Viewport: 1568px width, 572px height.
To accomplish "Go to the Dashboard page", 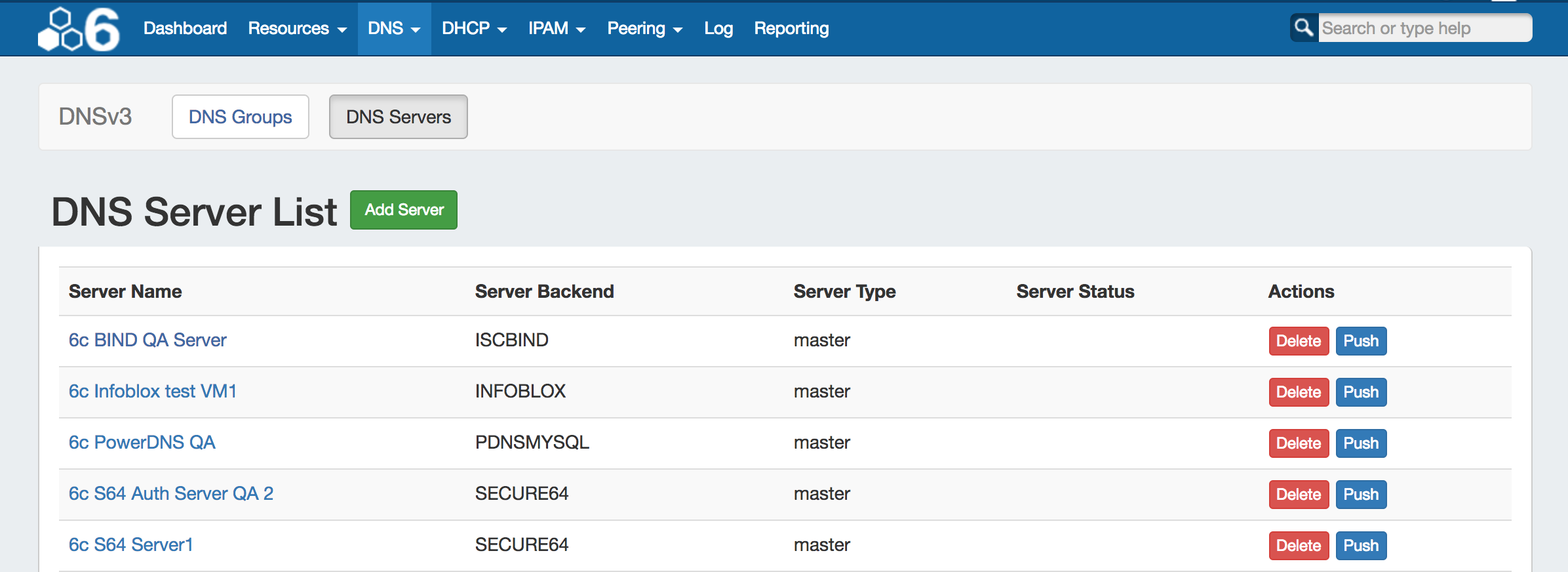I will point(185,29).
